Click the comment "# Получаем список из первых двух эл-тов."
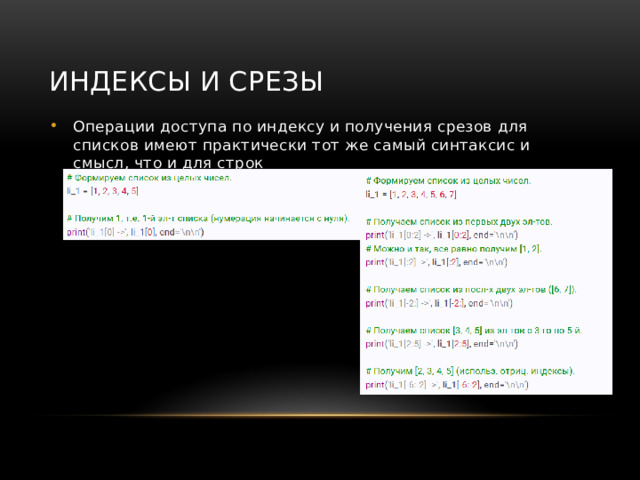The height and width of the screenshot is (480, 640). [459, 222]
